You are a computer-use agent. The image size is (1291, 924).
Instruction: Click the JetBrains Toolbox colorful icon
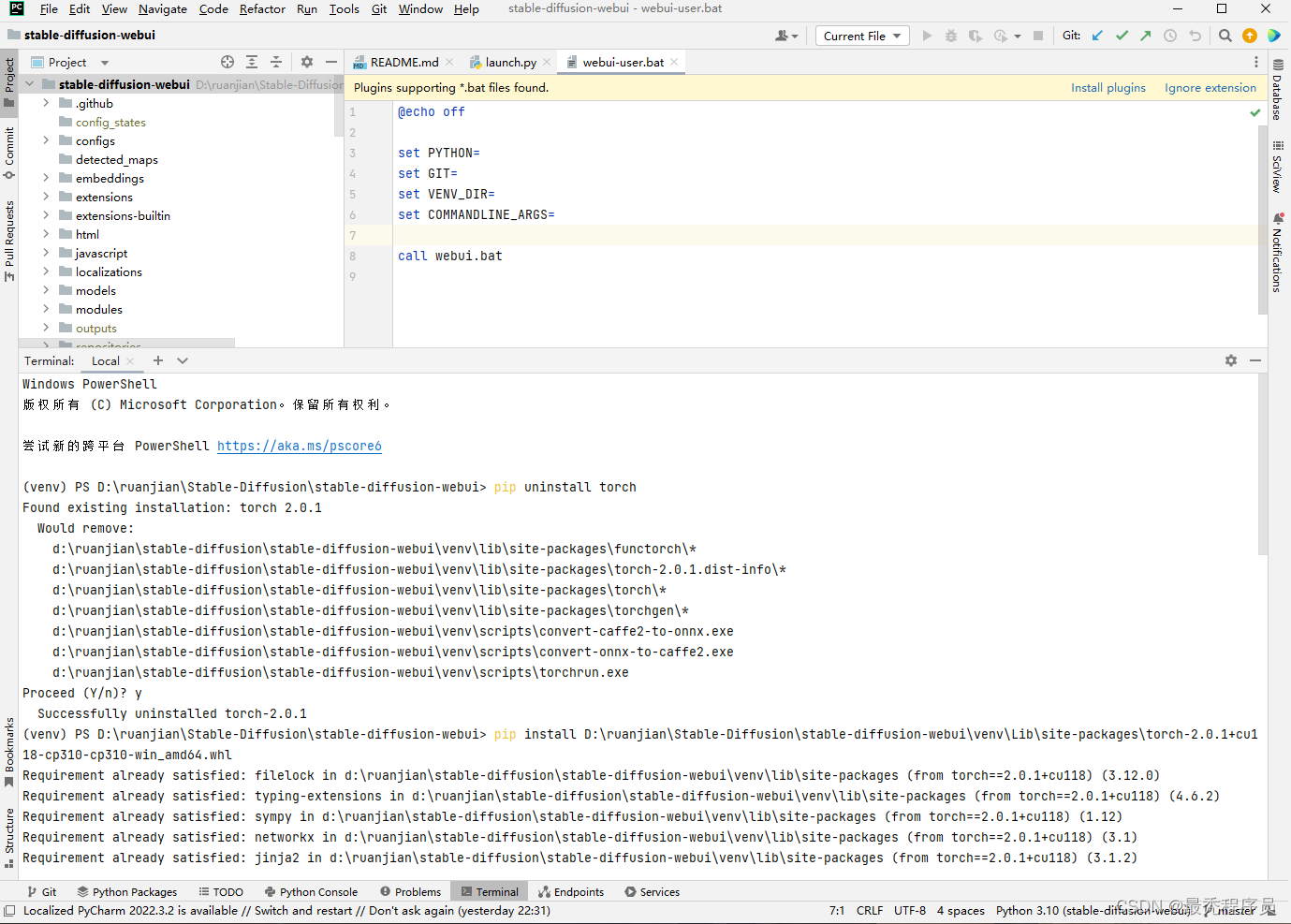click(1274, 36)
